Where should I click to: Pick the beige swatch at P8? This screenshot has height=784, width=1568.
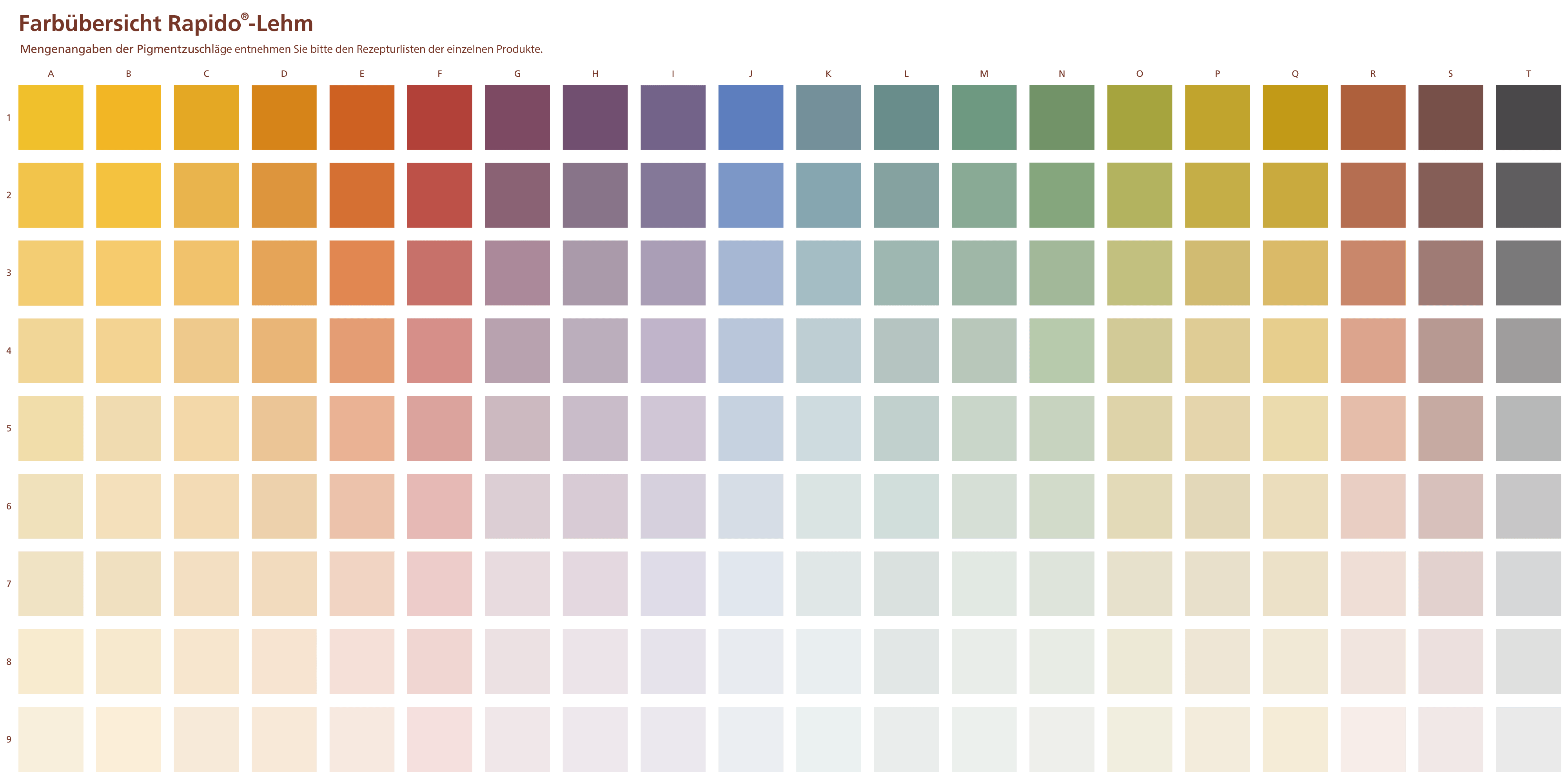point(1218,662)
